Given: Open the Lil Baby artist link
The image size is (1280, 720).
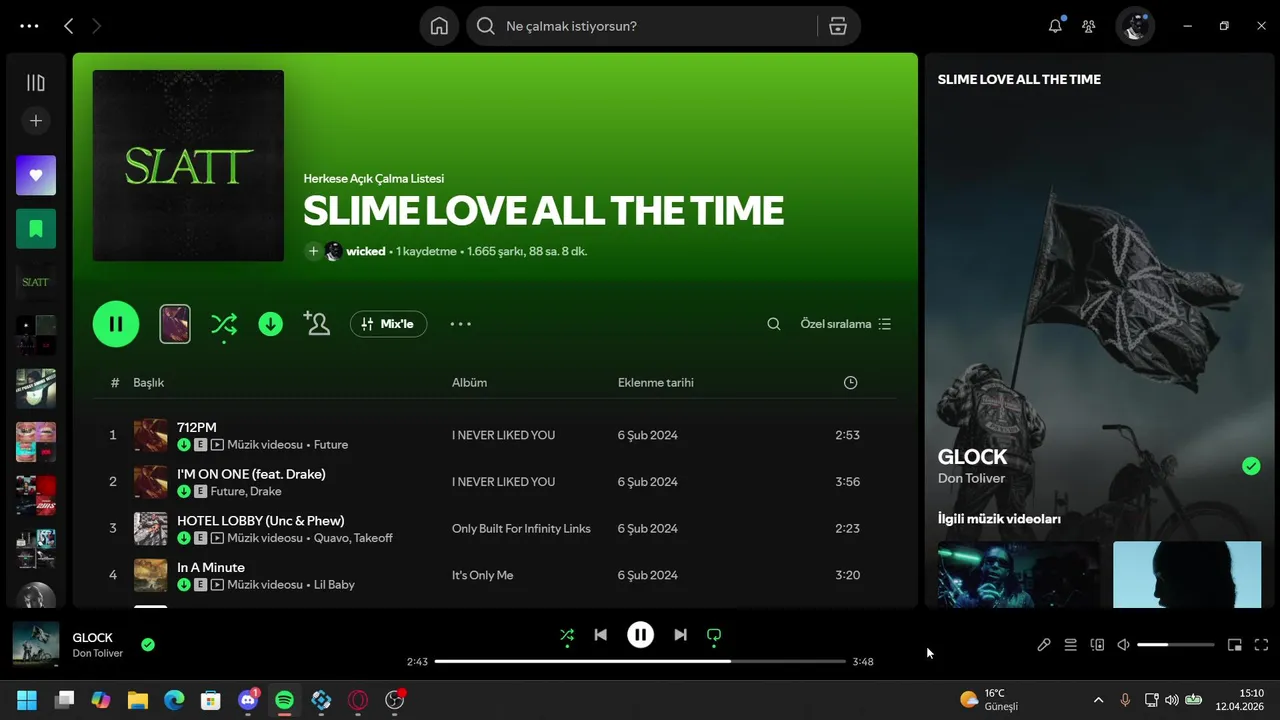Looking at the screenshot, I should tap(334, 585).
